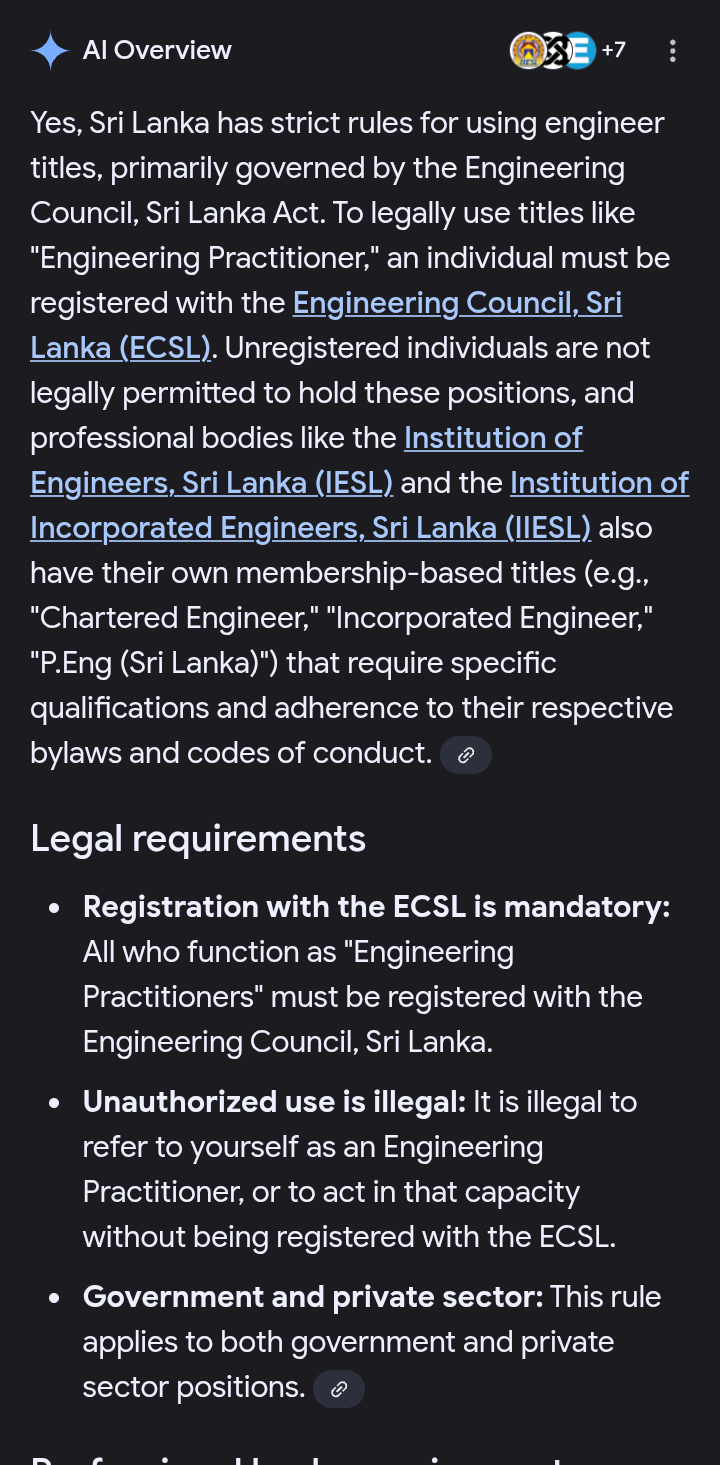The width and height of the screenshot is (720, 1465).
Task: Open the black interlocked-knot source favicon
Action: click(554, 50)
